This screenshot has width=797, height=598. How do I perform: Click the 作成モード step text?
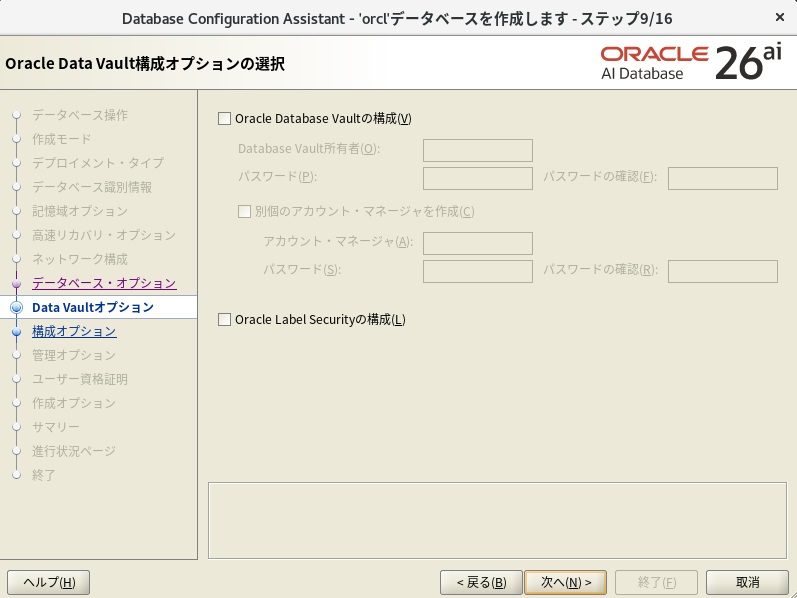point(62,139)
